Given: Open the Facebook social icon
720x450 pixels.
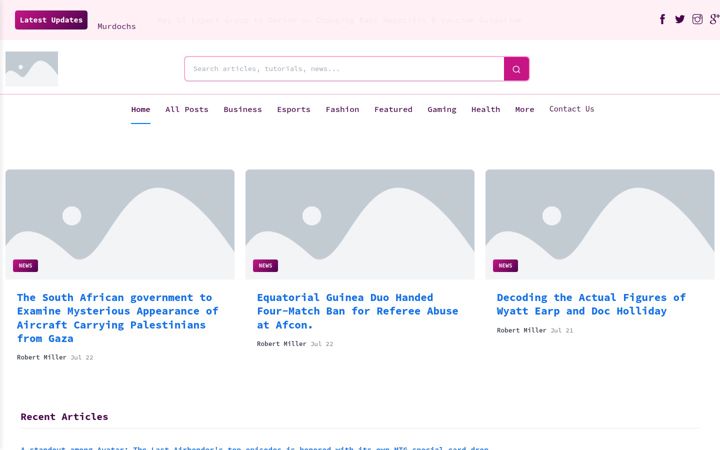Looking at the screenshot, I should pyautogui.click(x=662, y=19).
